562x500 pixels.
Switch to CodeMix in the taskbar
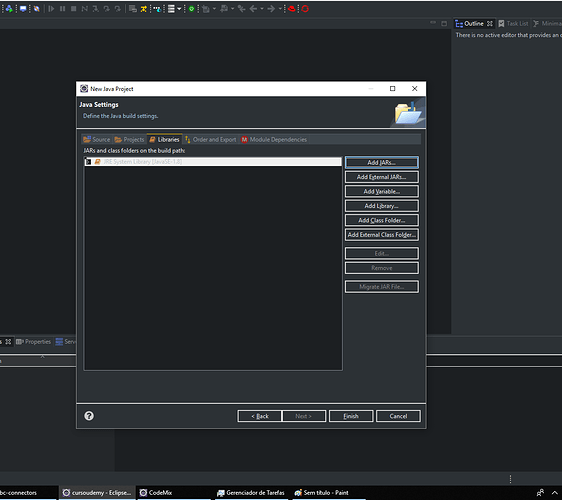click(156, 492)
